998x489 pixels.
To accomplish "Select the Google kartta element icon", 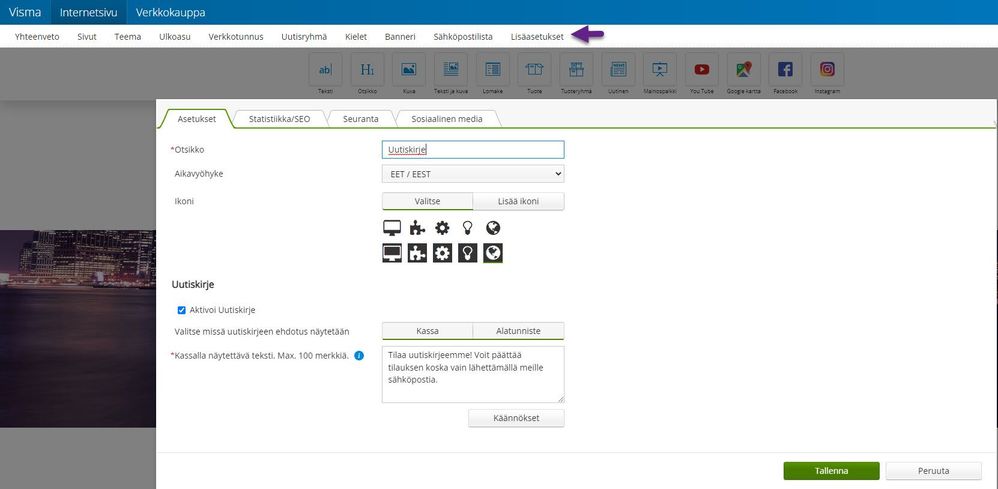I will click(x=743, y=69).
